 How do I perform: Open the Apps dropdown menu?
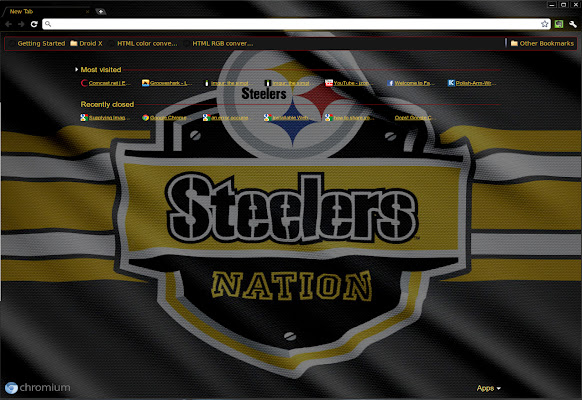489,388
